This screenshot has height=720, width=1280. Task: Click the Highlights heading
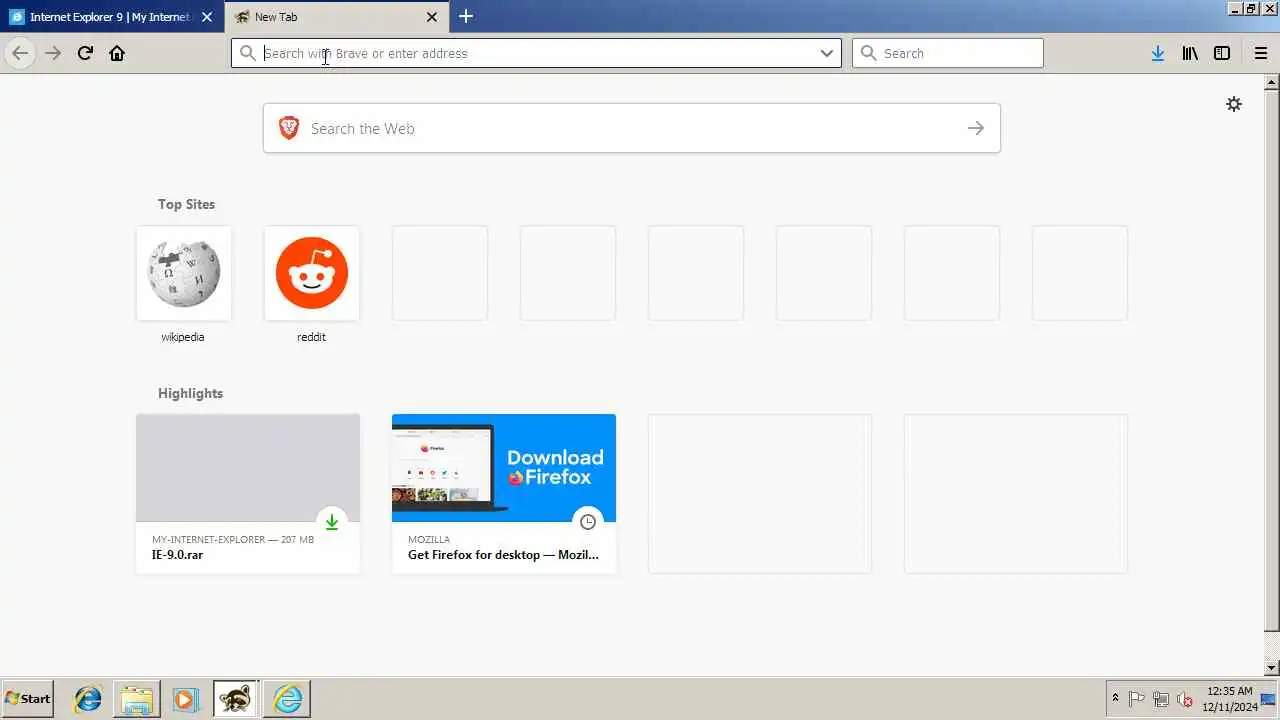point(190,393)
